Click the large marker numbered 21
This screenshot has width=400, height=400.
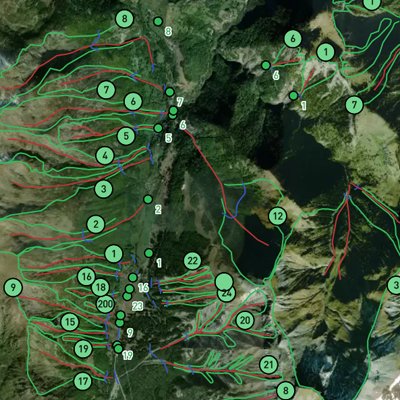[x=269, y=364]
